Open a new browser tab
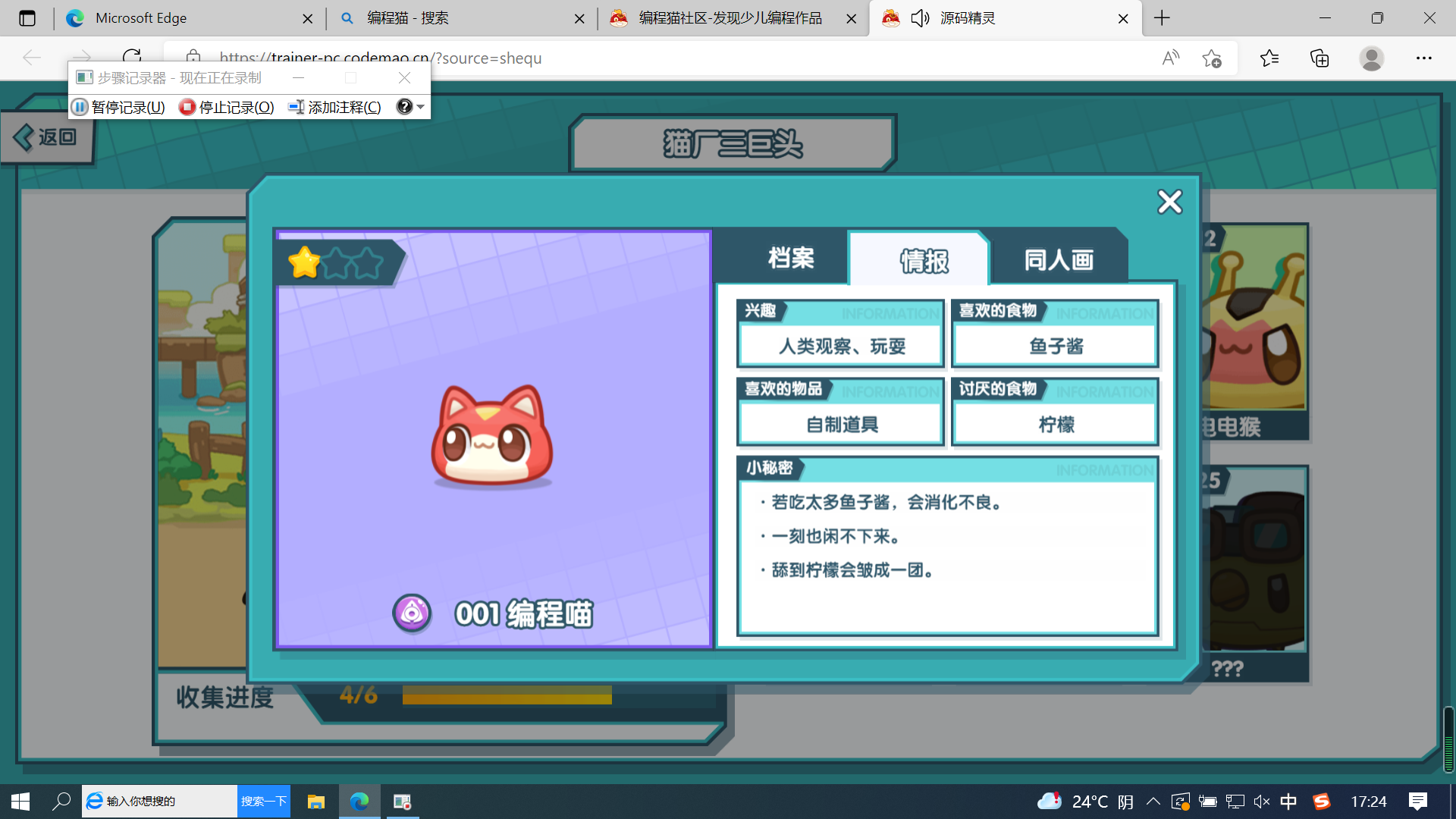This screenshot has height=819, width=1456. (x=1162, y=18)
